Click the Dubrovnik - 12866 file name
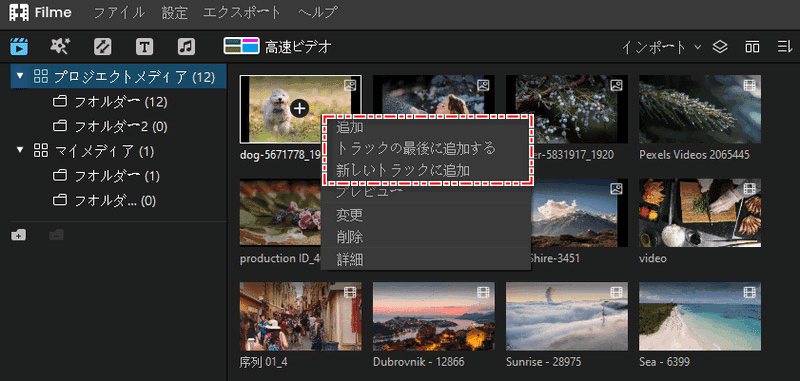This screenshot has height=381, width=800. (418, 362)
